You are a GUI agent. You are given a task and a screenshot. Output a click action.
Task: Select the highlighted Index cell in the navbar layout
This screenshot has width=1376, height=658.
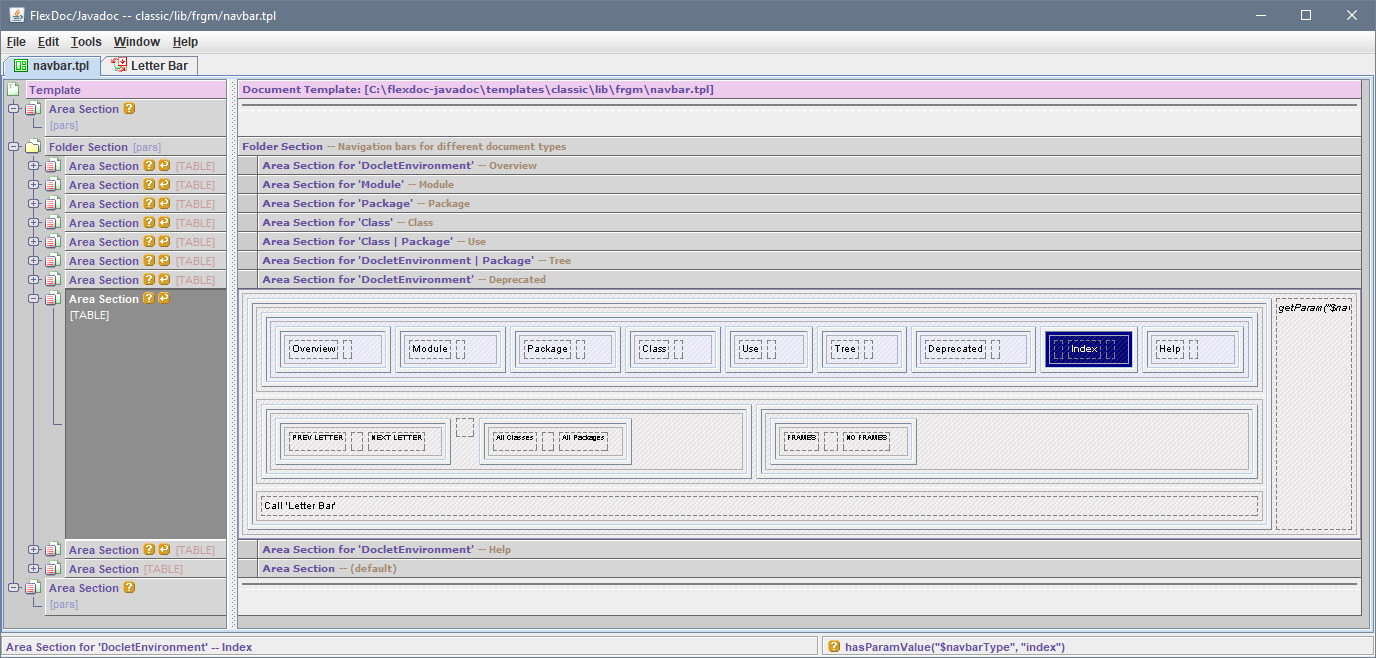[1085, 349]
